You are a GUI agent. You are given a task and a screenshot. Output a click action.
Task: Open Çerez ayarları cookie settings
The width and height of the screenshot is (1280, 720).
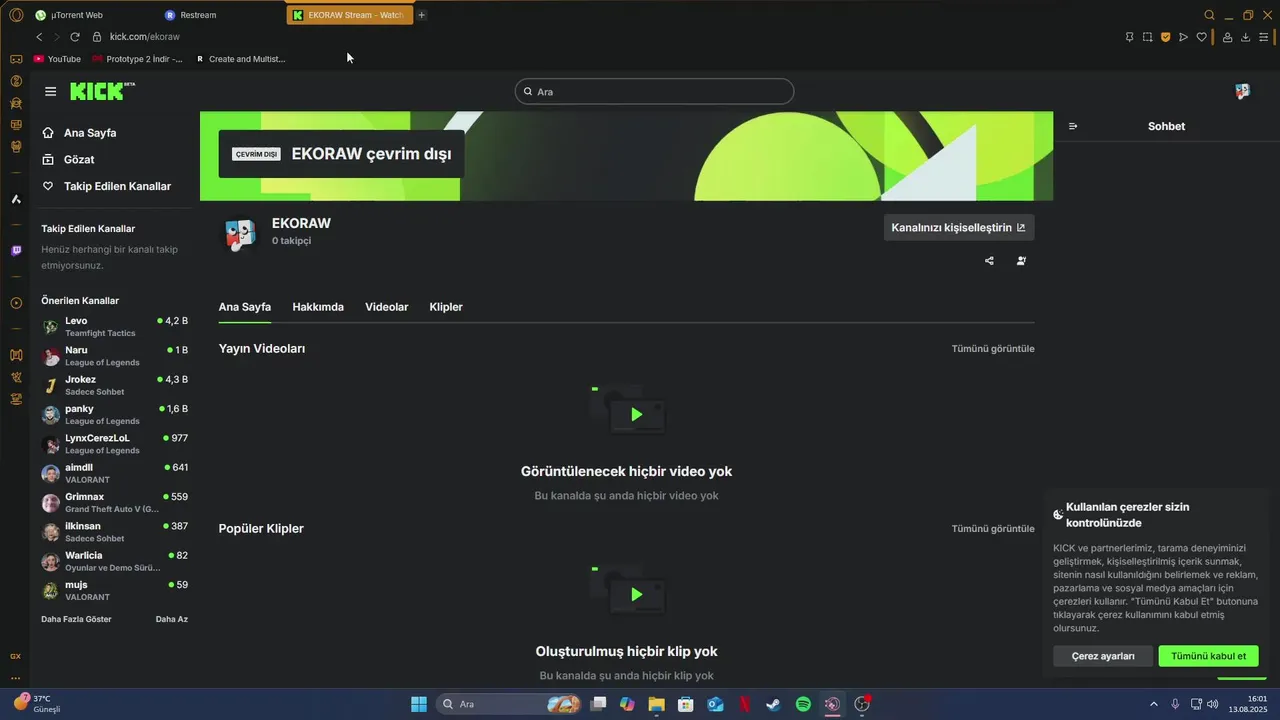tap(1103, 656)
